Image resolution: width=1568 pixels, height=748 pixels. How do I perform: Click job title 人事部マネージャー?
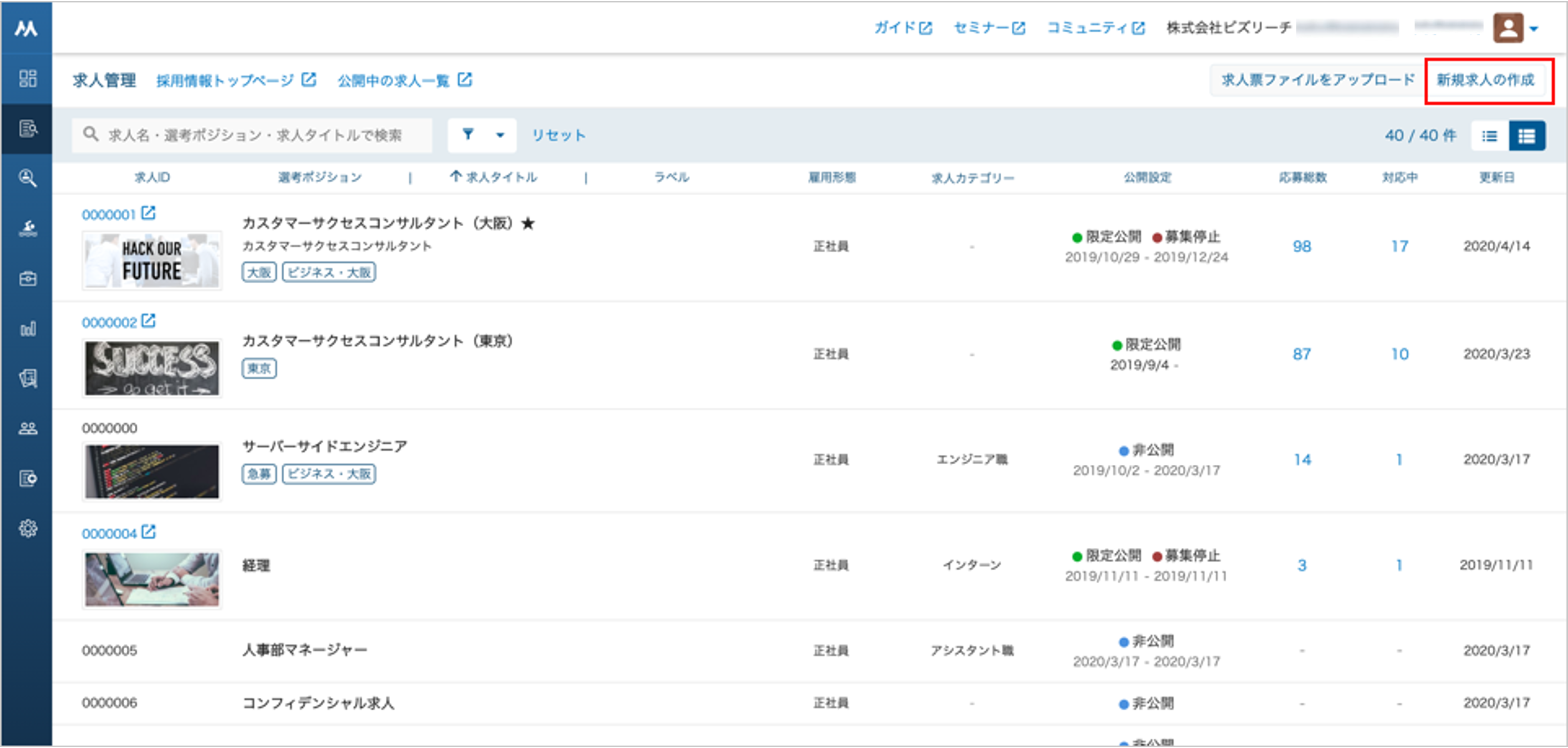(305, 650)
